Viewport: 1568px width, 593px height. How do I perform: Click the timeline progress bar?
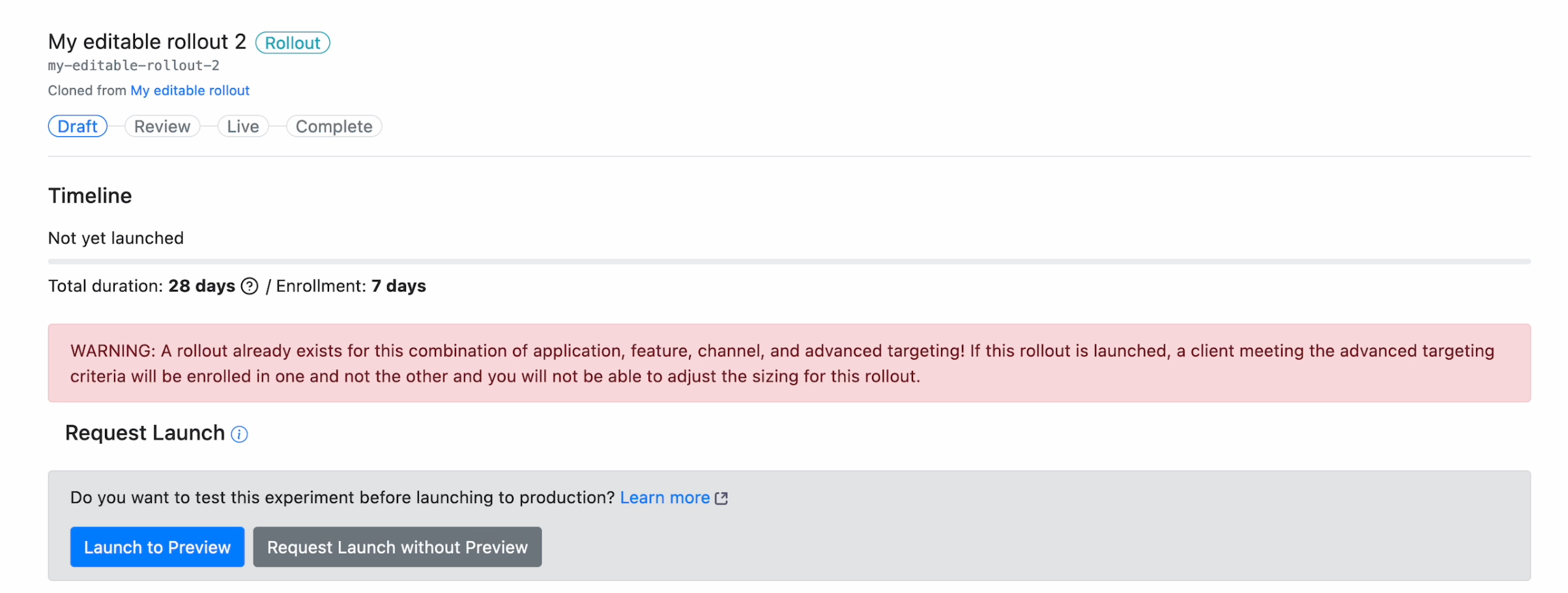click(x=789, y=261)
